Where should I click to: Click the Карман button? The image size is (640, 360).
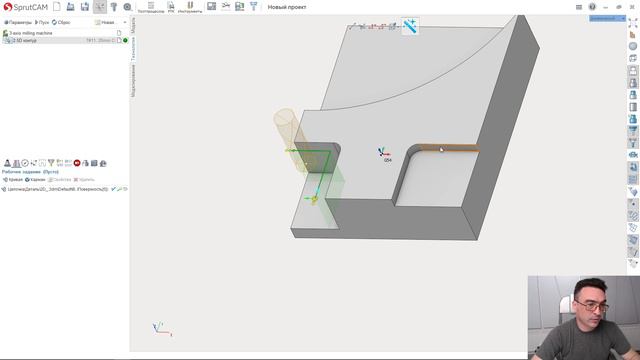(35, 180)
